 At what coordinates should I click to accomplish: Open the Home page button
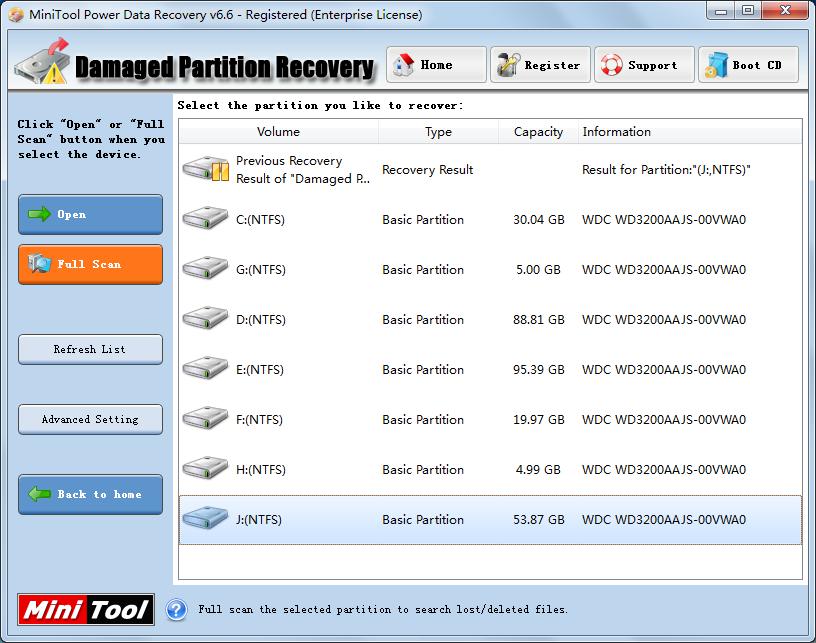click(x=436, y=65)
